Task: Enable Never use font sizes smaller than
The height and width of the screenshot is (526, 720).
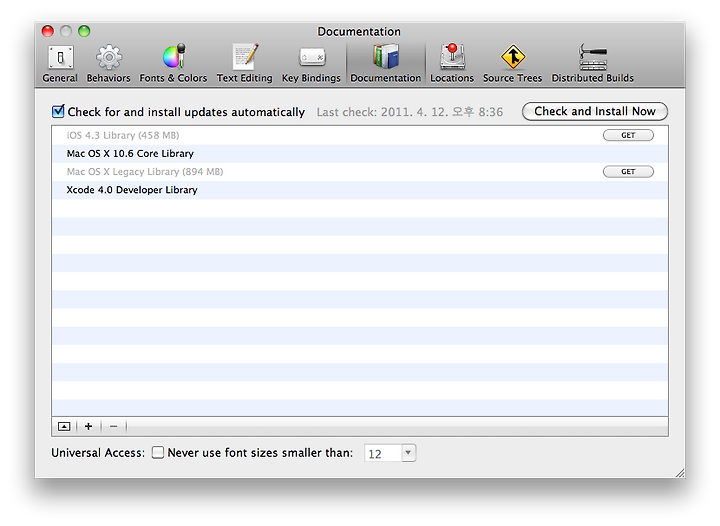Action: (x=158, y=453)
